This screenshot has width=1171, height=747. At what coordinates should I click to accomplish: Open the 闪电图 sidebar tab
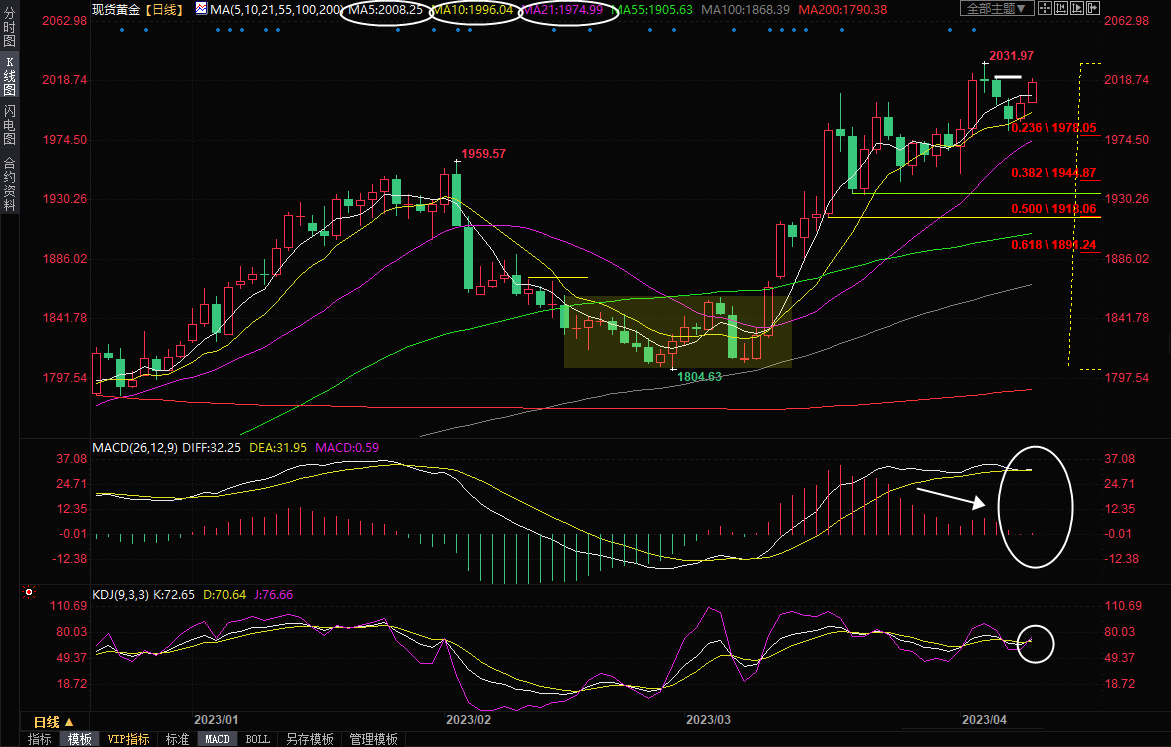click(x=9, y=124)
